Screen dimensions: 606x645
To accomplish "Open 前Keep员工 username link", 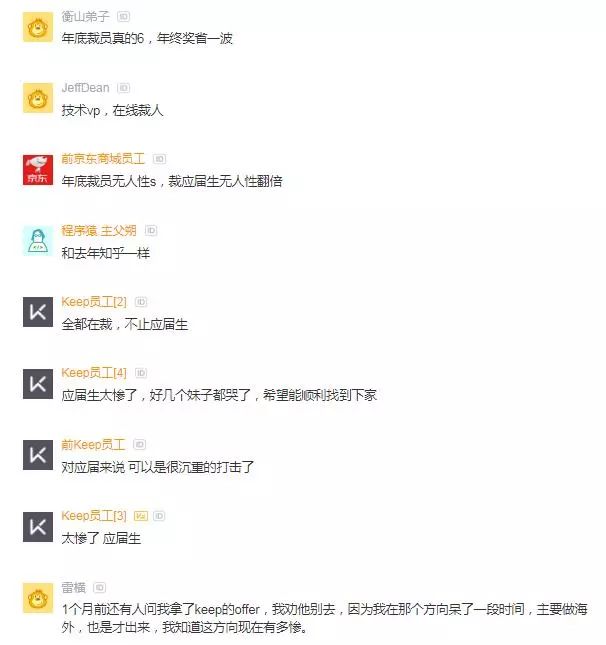I will pos(93,445).
